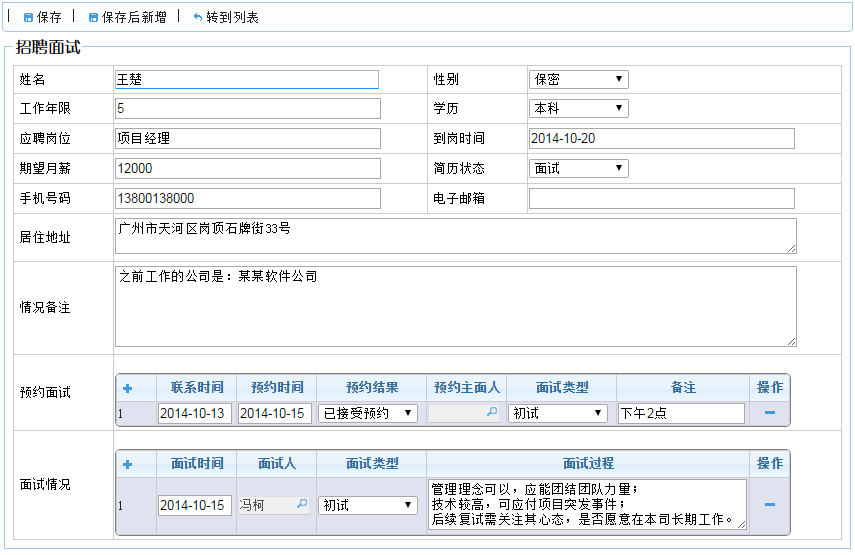
Task: Open the gender dropdown showing 保密
Action: coord(578,79)
